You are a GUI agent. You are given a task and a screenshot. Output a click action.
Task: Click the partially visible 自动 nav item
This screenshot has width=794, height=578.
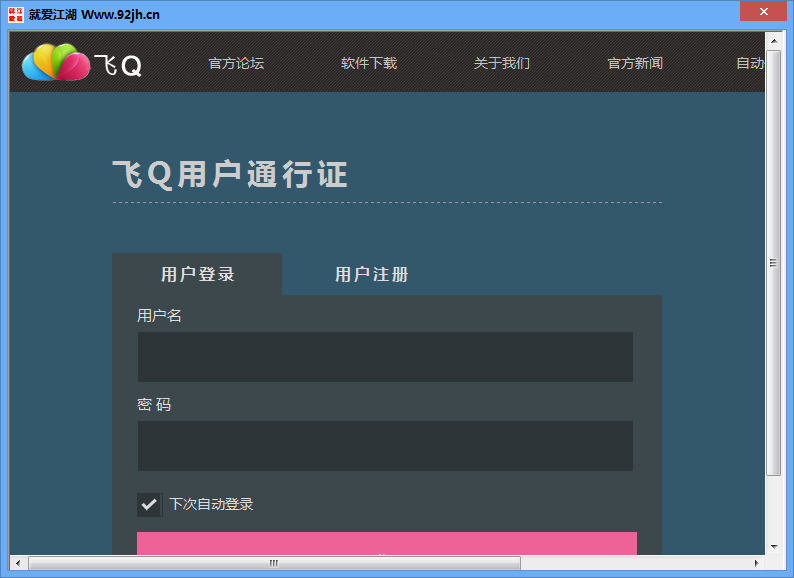click(x=750, y=63)
